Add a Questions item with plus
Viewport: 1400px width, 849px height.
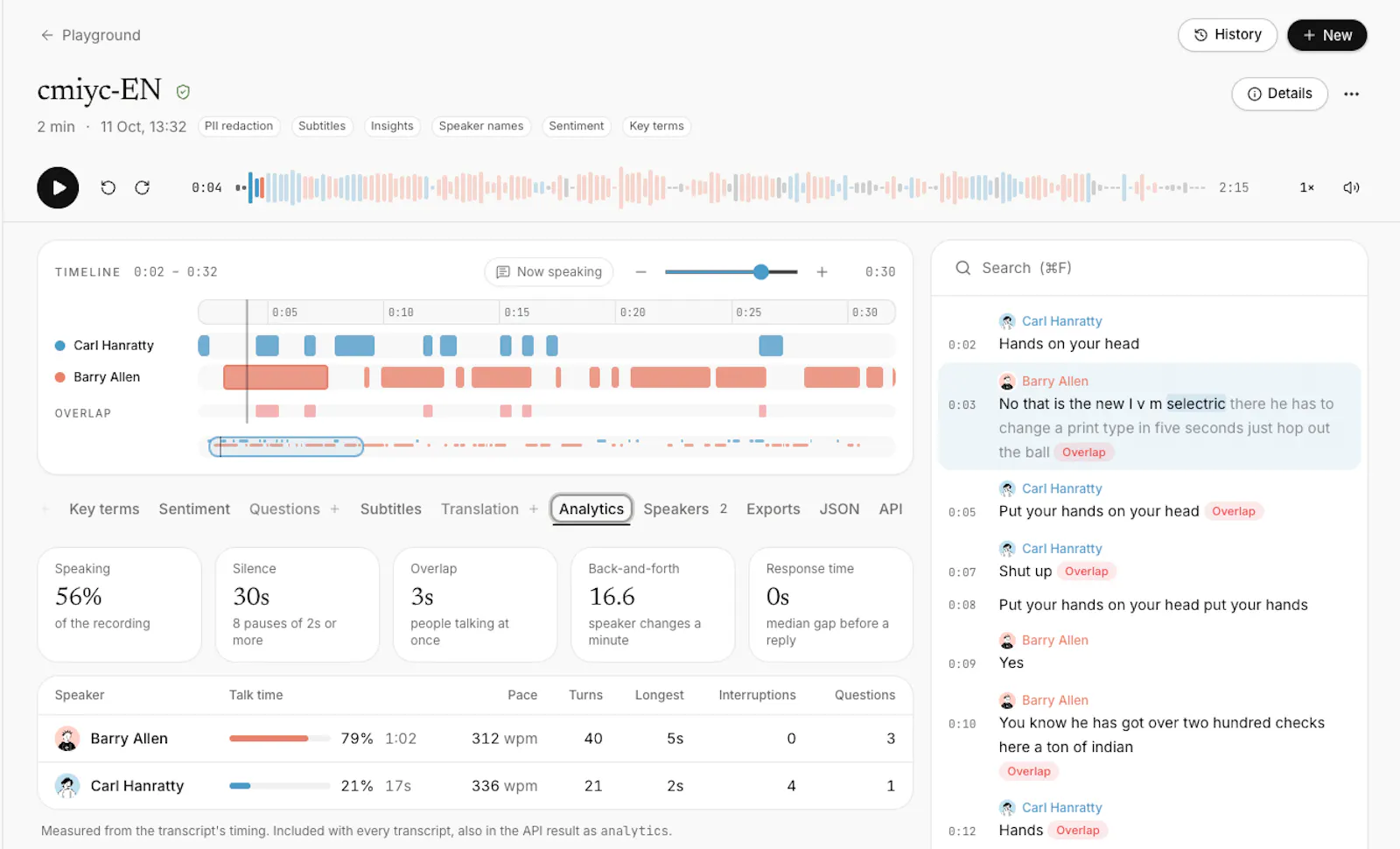tap(334, 509)
